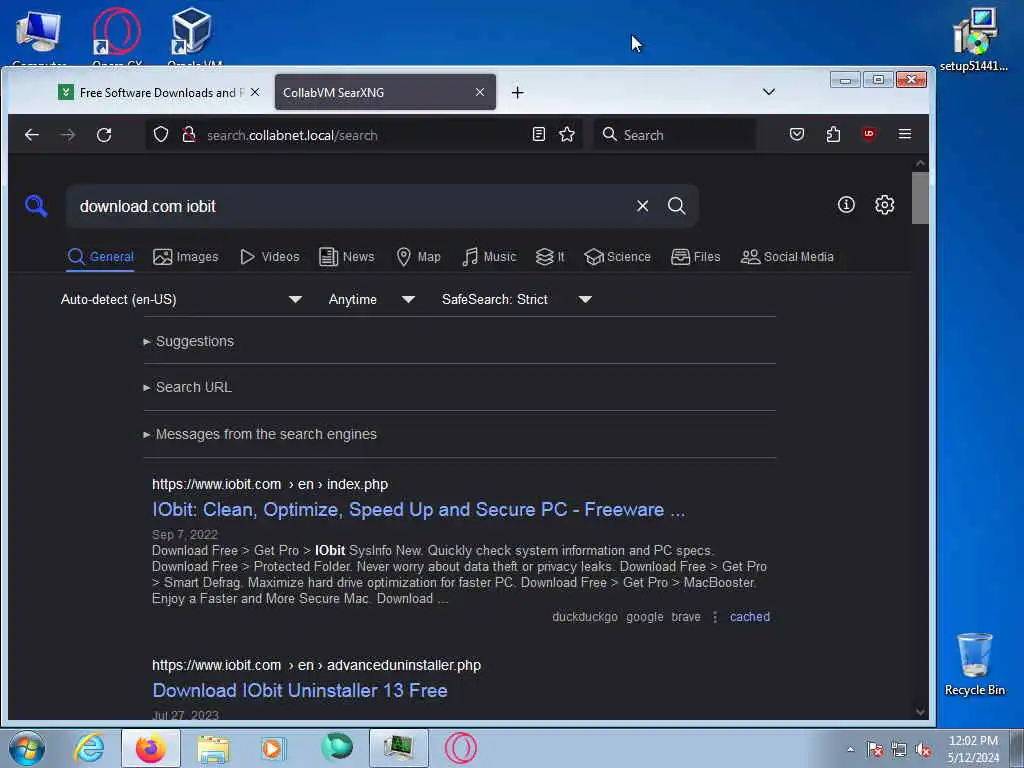
Task: Reload the current page
Action: 104,135
